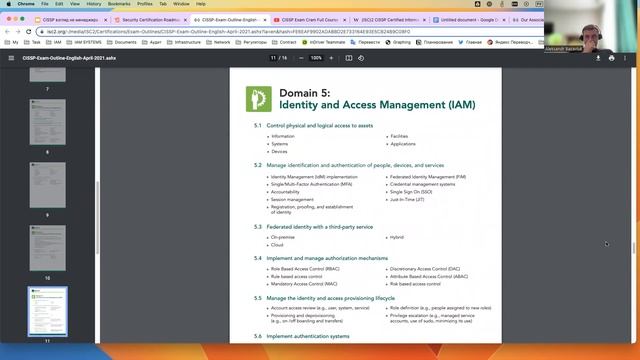Open the Network bookmarks folder
Viewport: 640px width, 360px height.
pyautogui.click(x=218, y=42)
